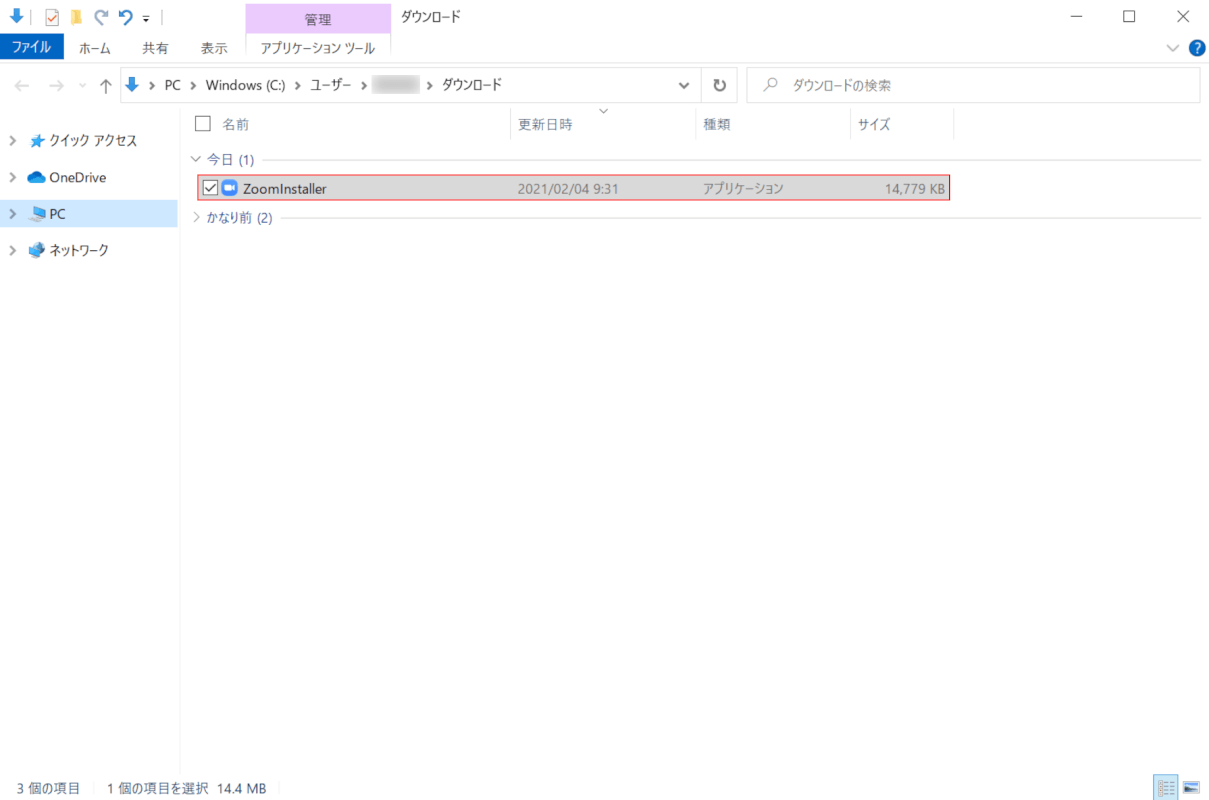The height and width of the screenshot is (800, 1209).
Task: Uncheck the ZoomInstaller file checkbox
Action: pos(210,188)
